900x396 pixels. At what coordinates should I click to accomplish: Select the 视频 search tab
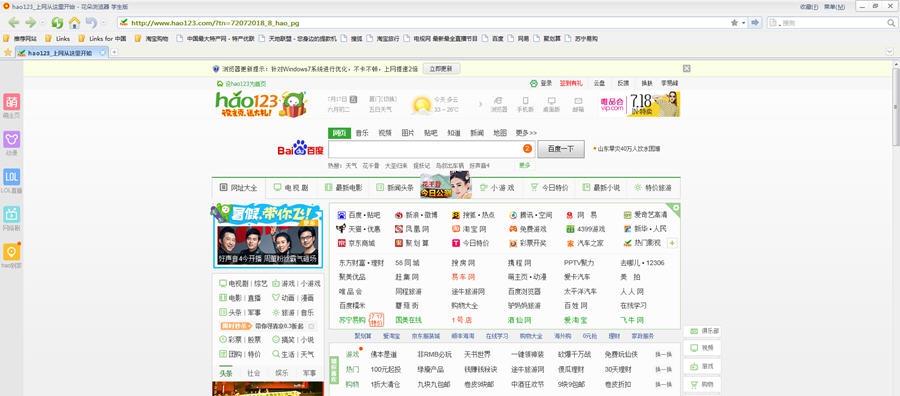pyautogui.click(x=385, y=133)
